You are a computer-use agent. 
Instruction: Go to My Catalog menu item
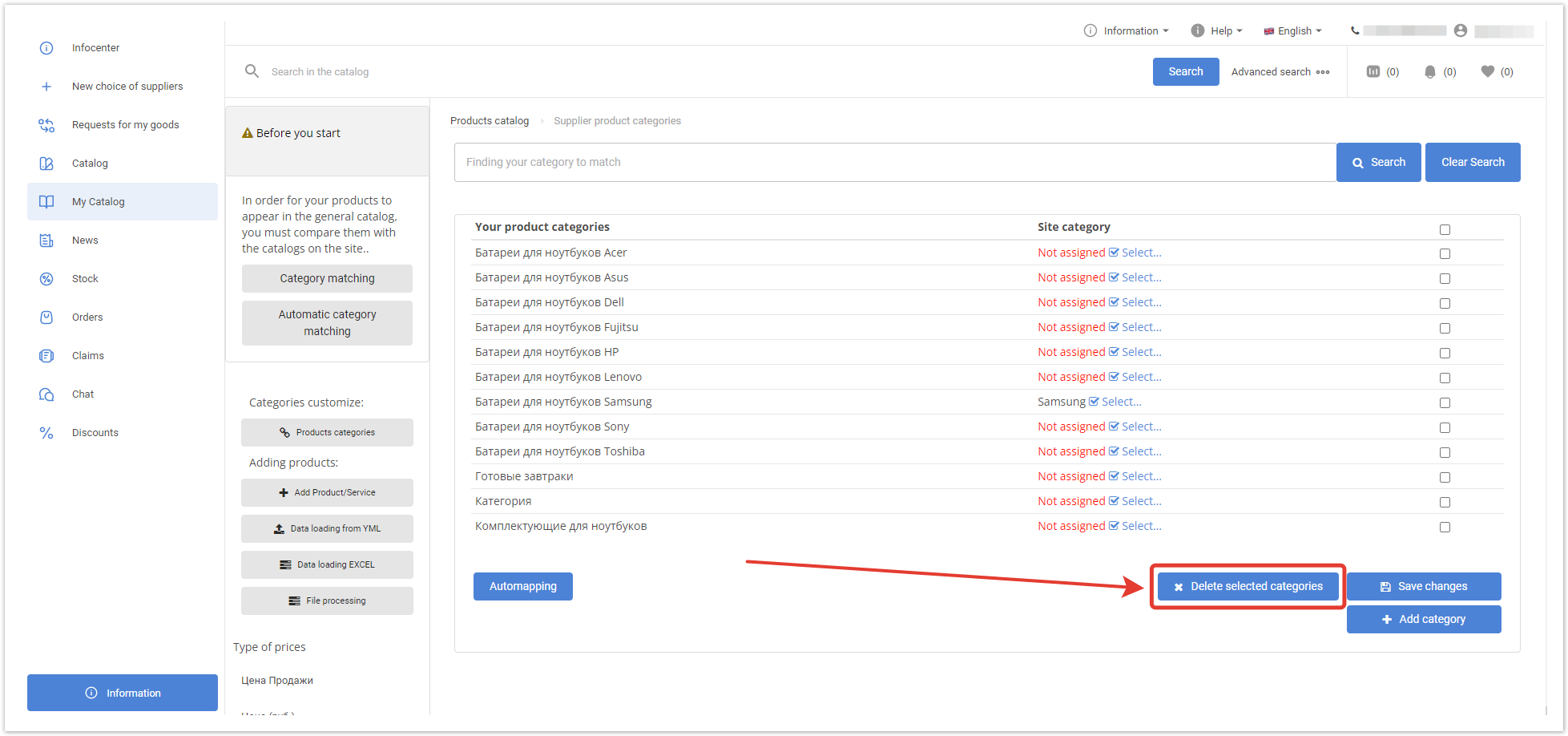tap(99, 202)
